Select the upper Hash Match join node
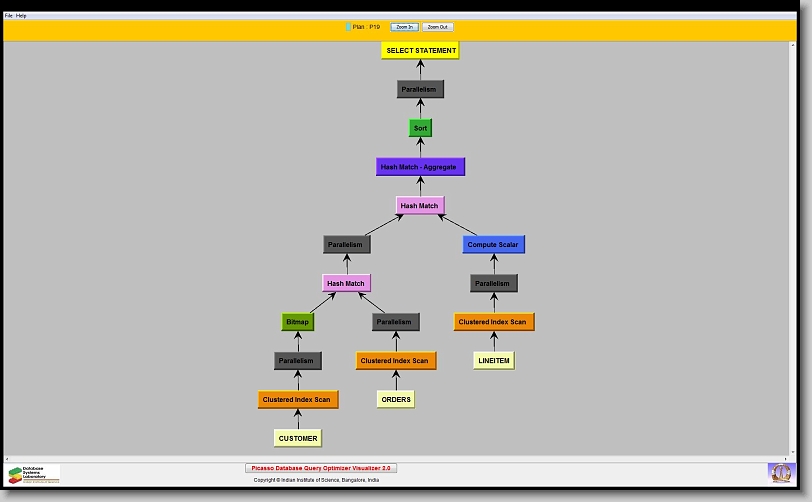 click(x=419, y=205)
